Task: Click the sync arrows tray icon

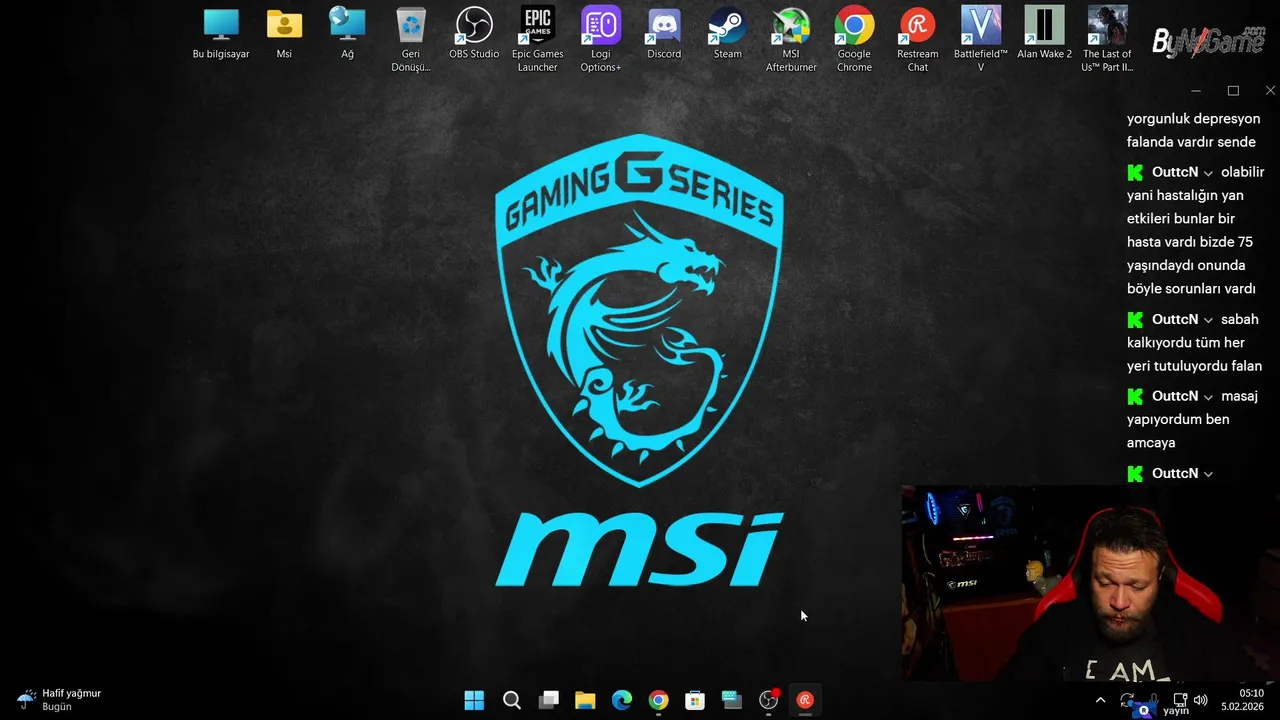Action: point(1127,700)
